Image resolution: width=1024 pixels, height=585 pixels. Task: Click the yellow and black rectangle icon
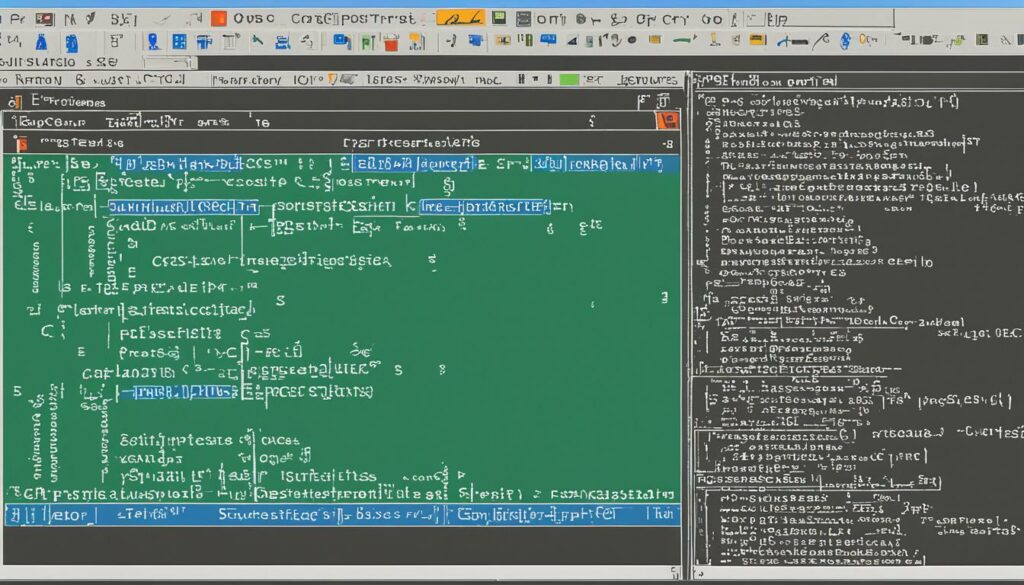coord(758,40)
